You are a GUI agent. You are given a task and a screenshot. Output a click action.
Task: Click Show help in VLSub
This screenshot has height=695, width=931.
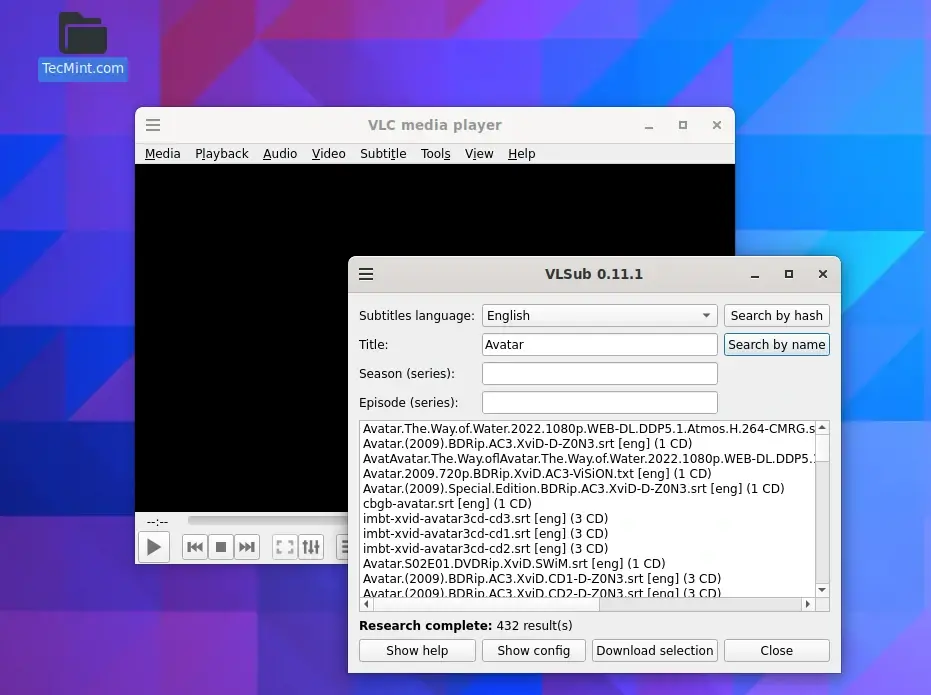tap(417, 650)
